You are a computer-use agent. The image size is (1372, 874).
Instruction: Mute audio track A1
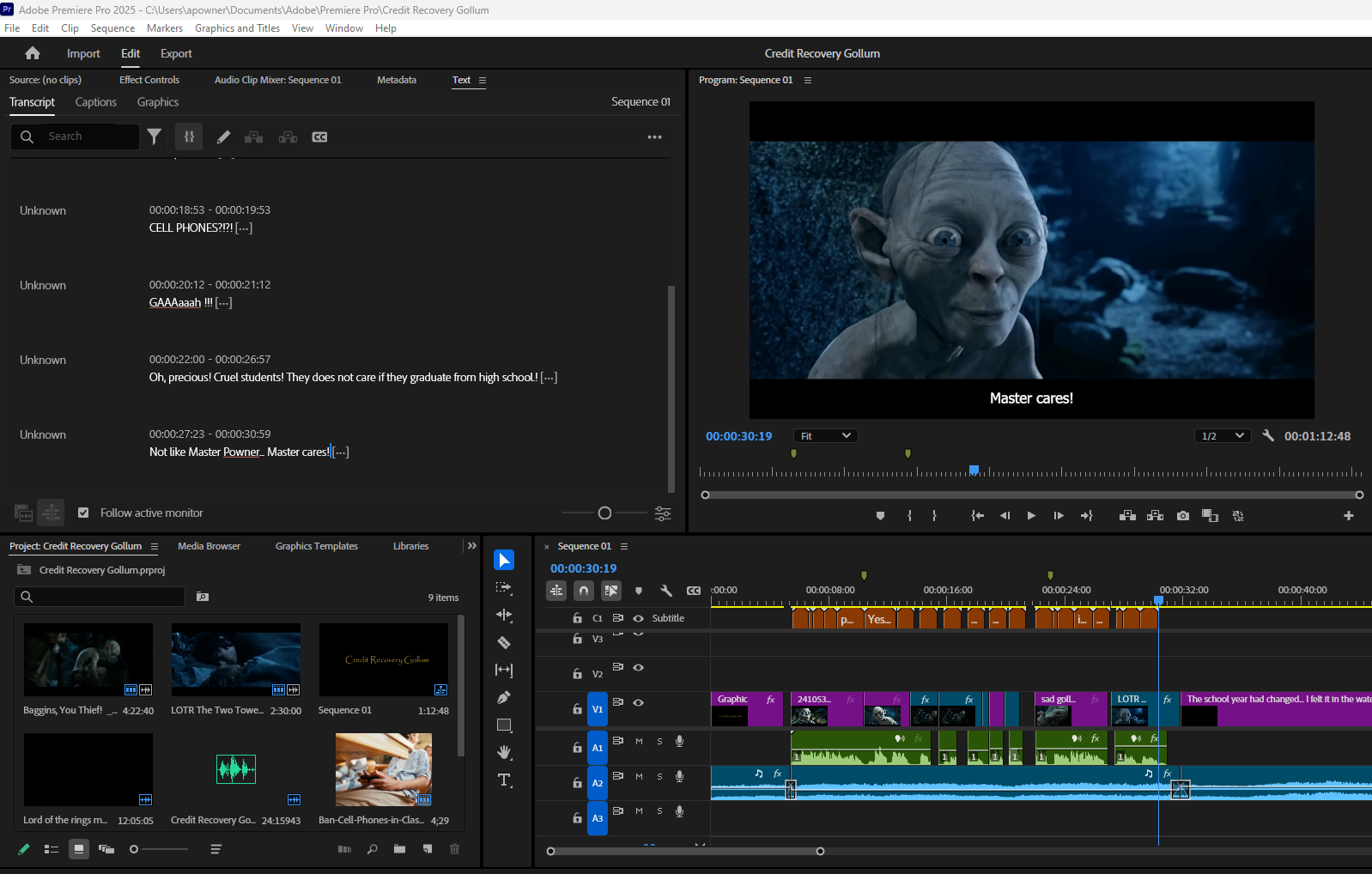click(x=639, y=741)
